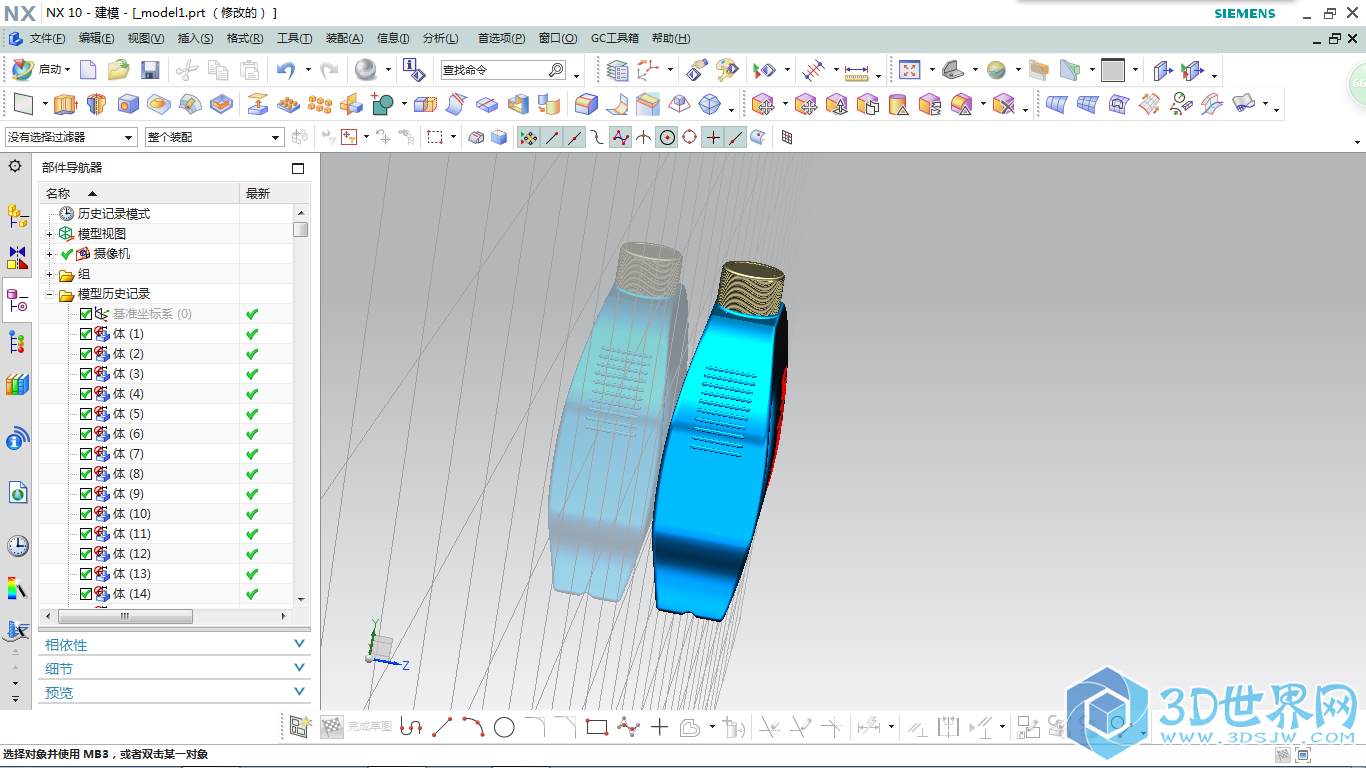The image size is (1366, 768).
Task: Uncheck the checkbox for 体 (3)
Action: [x=85, y=374]
